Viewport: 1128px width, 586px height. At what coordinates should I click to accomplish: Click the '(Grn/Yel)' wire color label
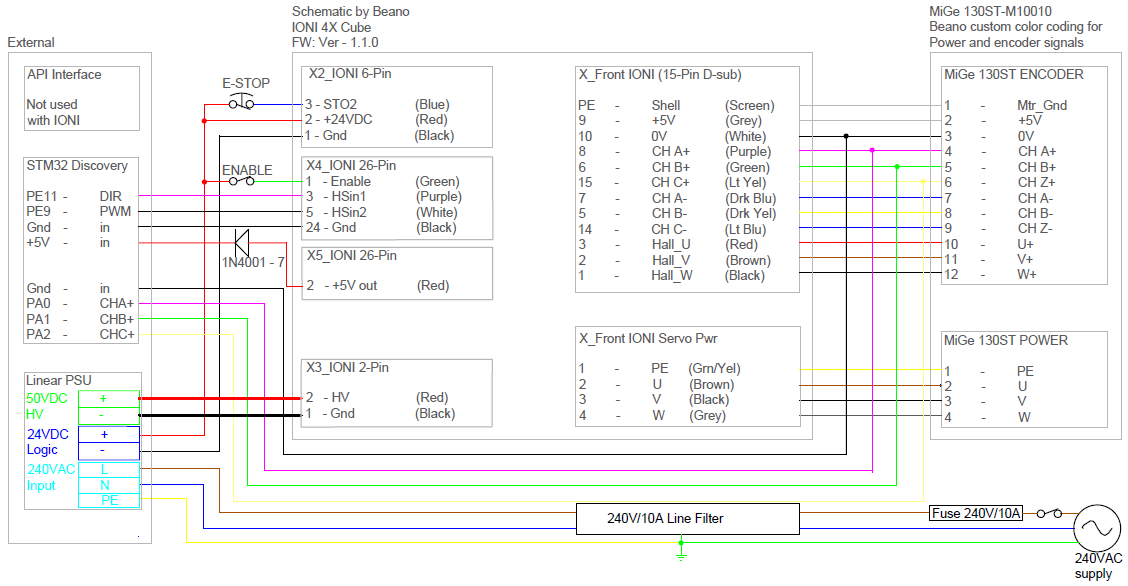click(x=714, y=369)
